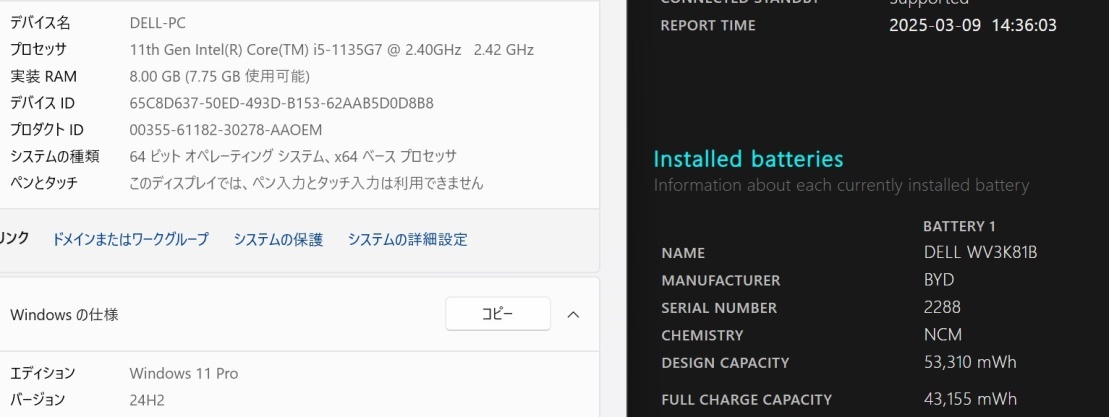1109x417 pixels.
Task: Select the 11th Gen Intel Core i5-1135G7 processor text
Action: point(332,50)
